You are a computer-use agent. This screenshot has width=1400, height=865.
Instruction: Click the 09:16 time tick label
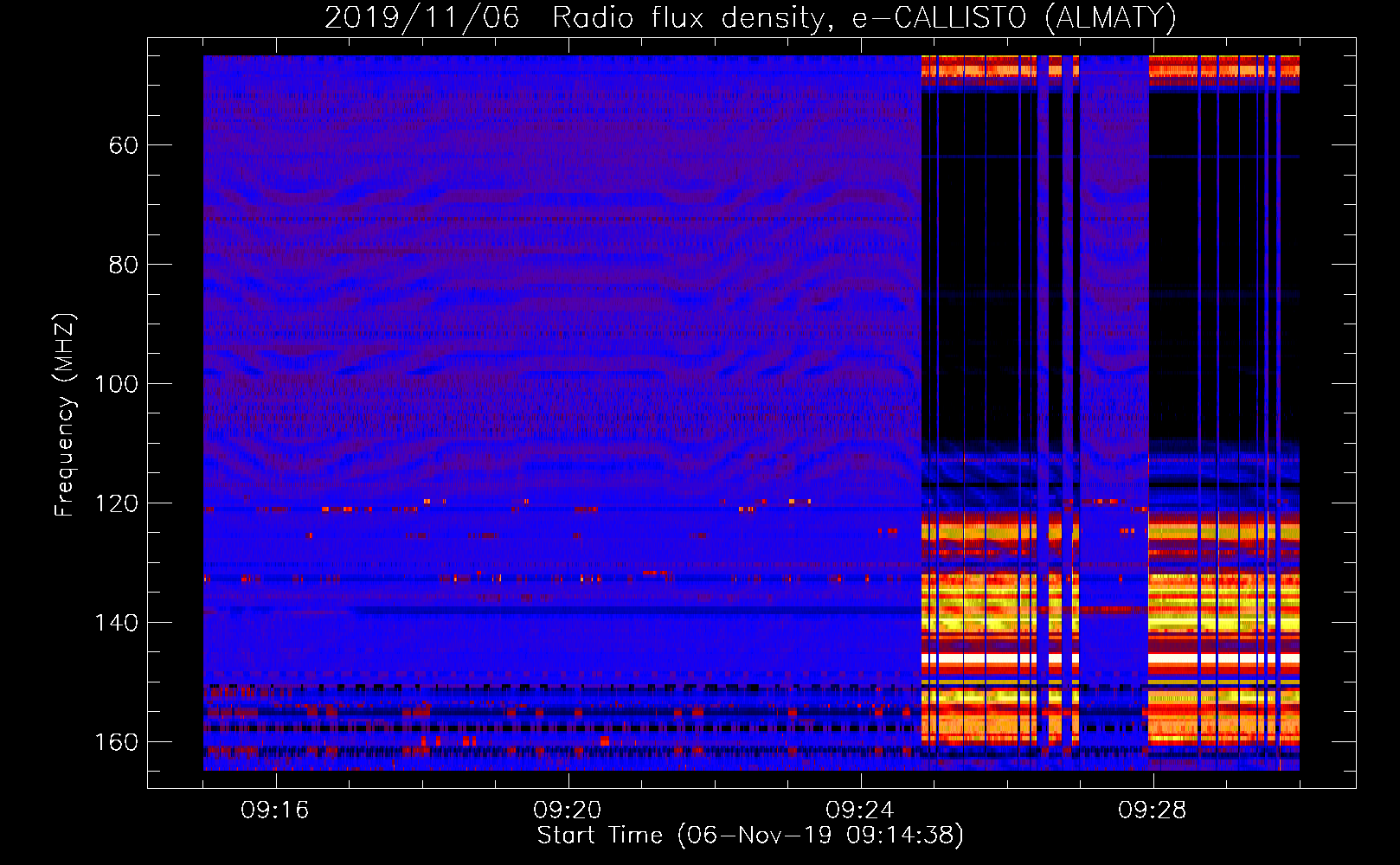[x=275, y=811]
